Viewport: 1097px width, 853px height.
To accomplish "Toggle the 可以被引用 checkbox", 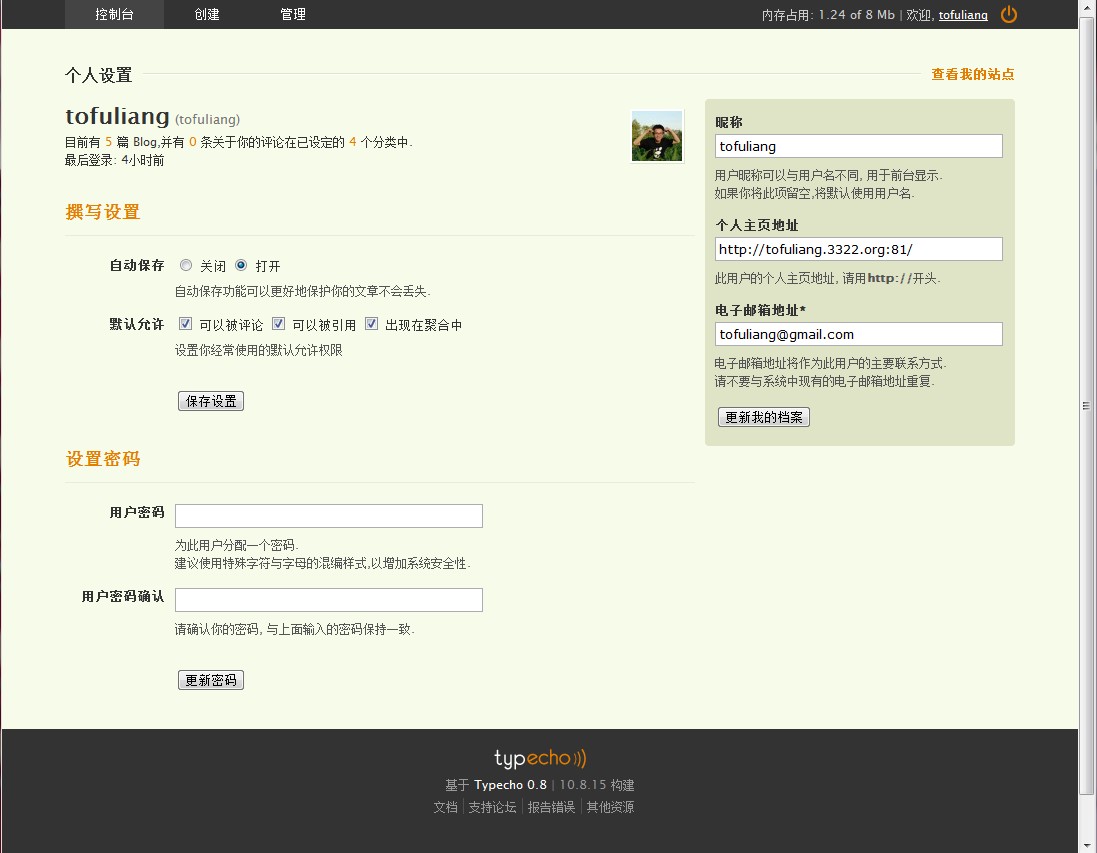I will coord(279,324).
